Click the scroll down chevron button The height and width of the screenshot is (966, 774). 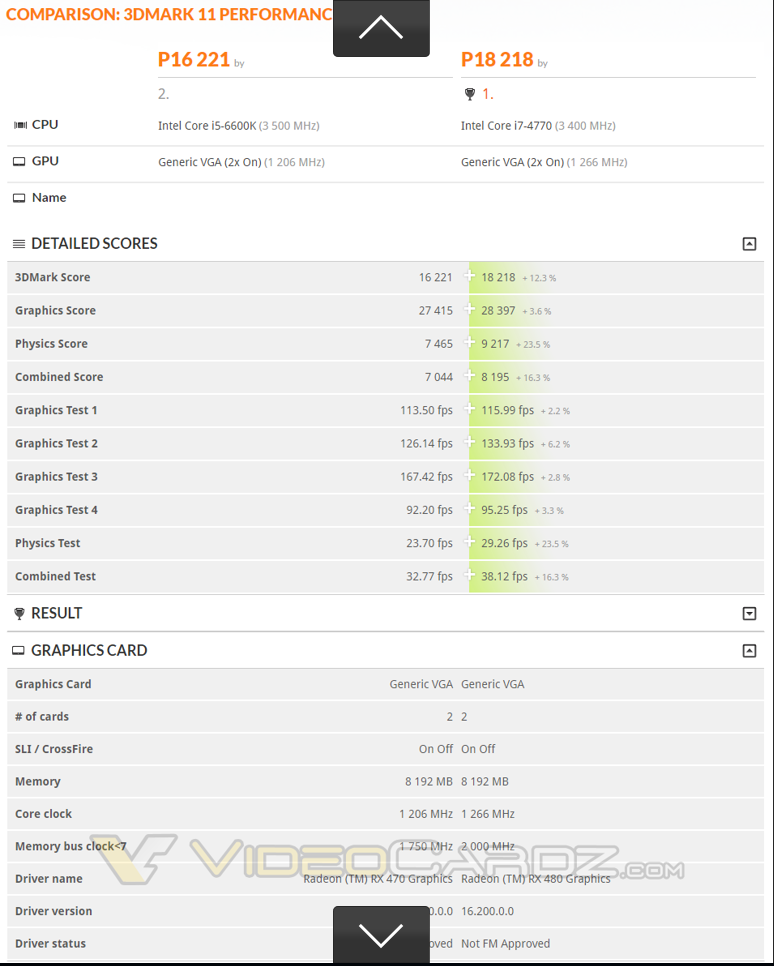tap(381, 935)
